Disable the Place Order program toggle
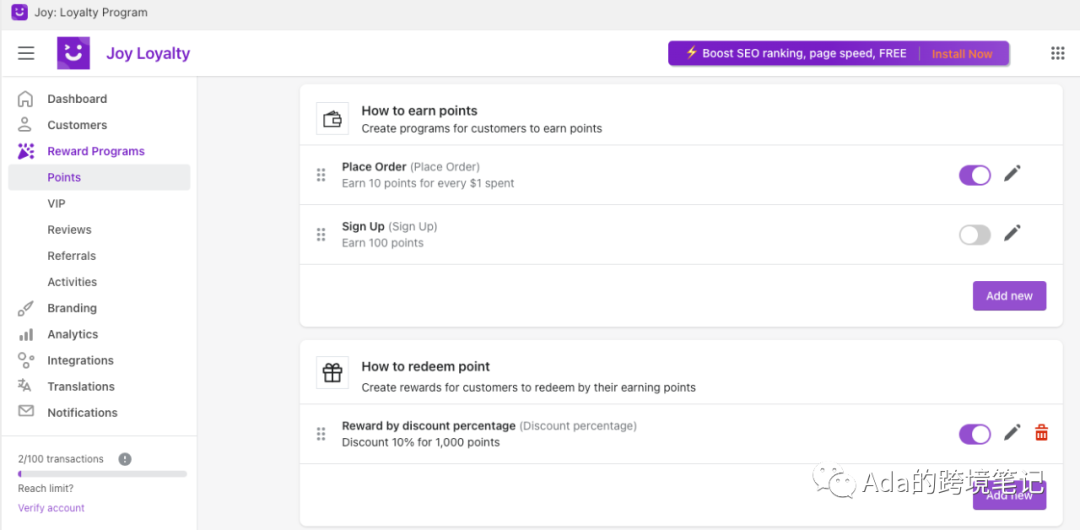This screenshot has width=1080, height=530. pos(975,175)
